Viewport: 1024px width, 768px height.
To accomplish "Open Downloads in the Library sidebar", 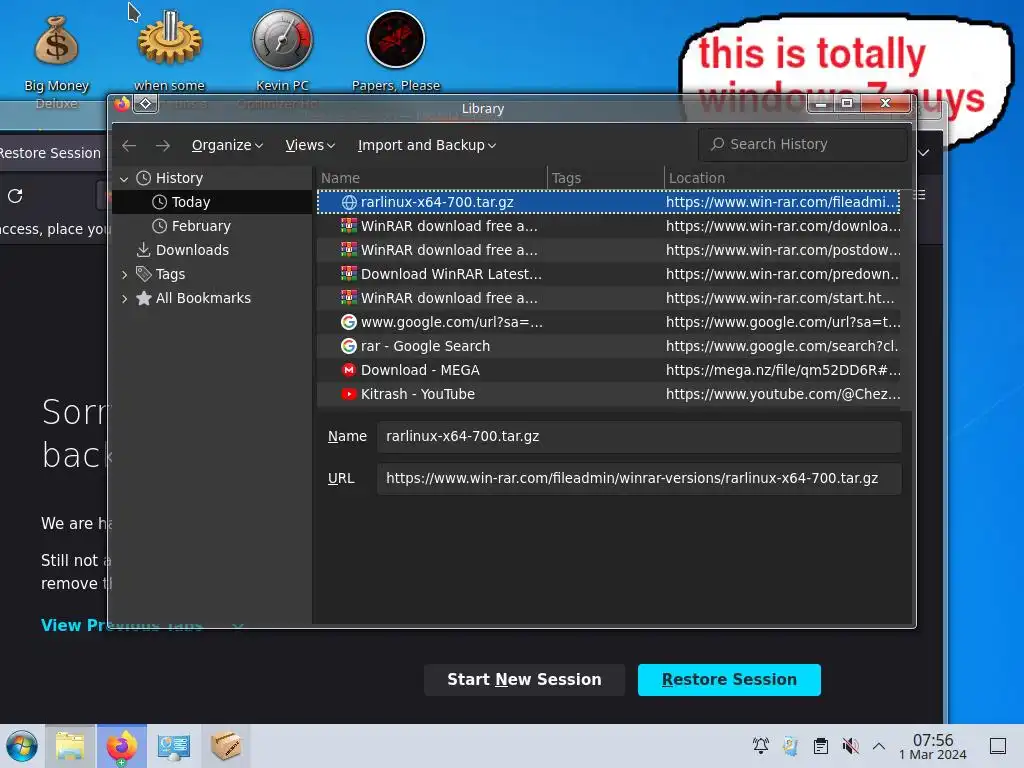I will click(212, 250).
